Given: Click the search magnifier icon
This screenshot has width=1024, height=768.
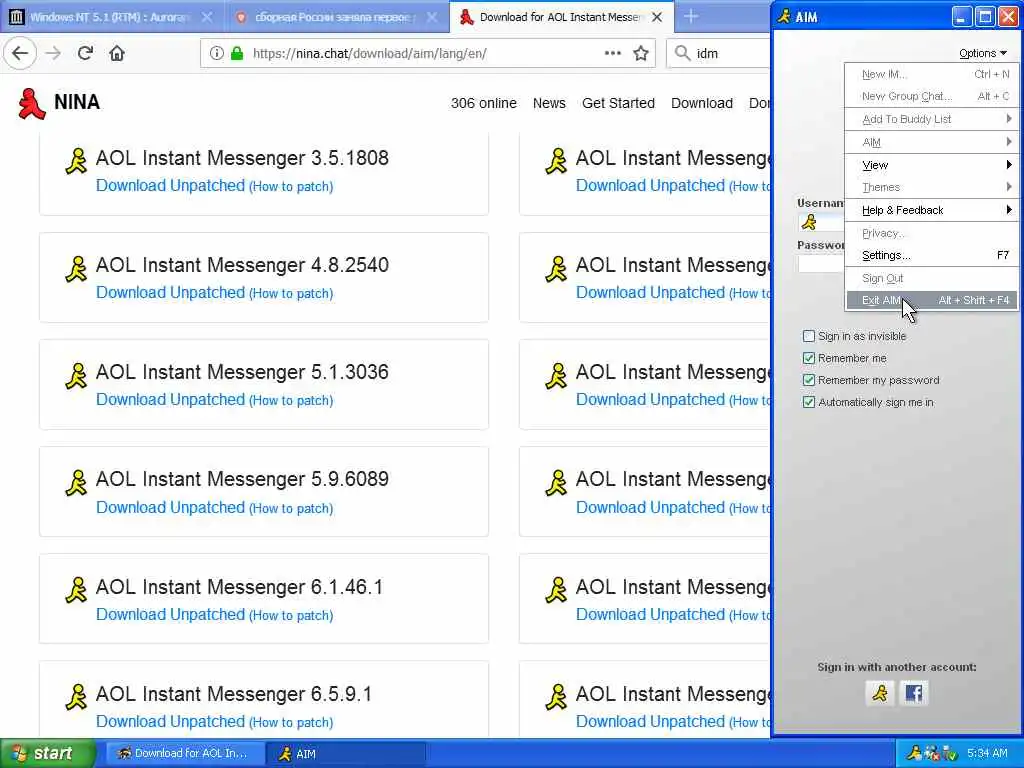Looking at the screenshot, I should pos(682,53).
